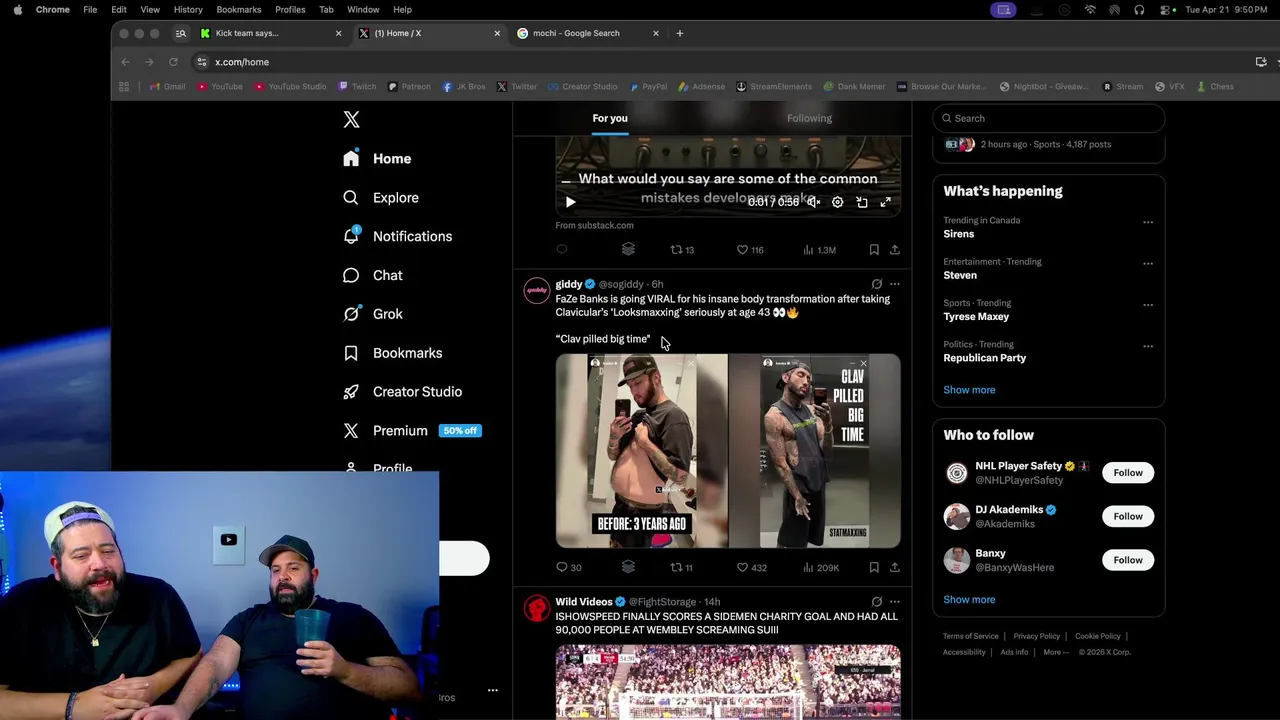The width and height of the screenshot is (1280, 720).
Task: Open the Privacy Policy link
Action: point(1037,636)
